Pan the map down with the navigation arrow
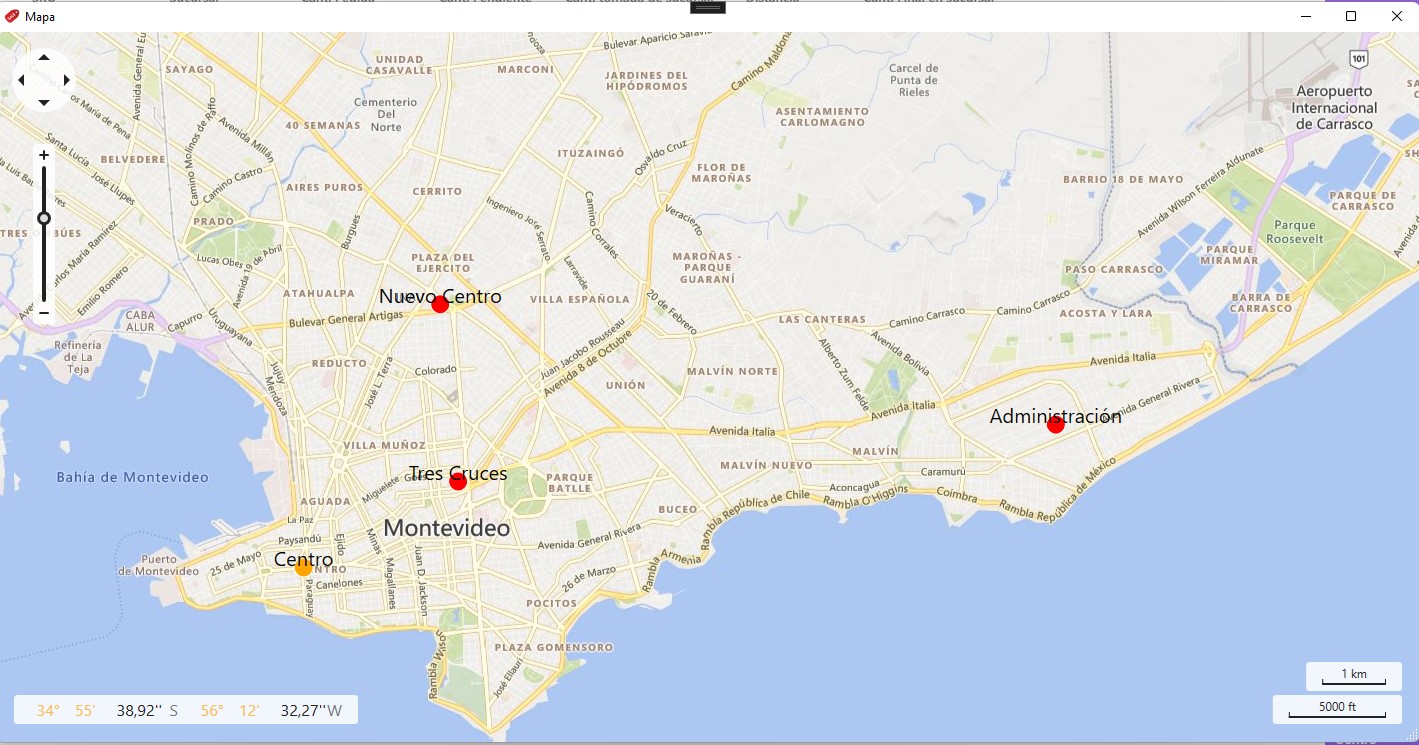 [43, 102]
